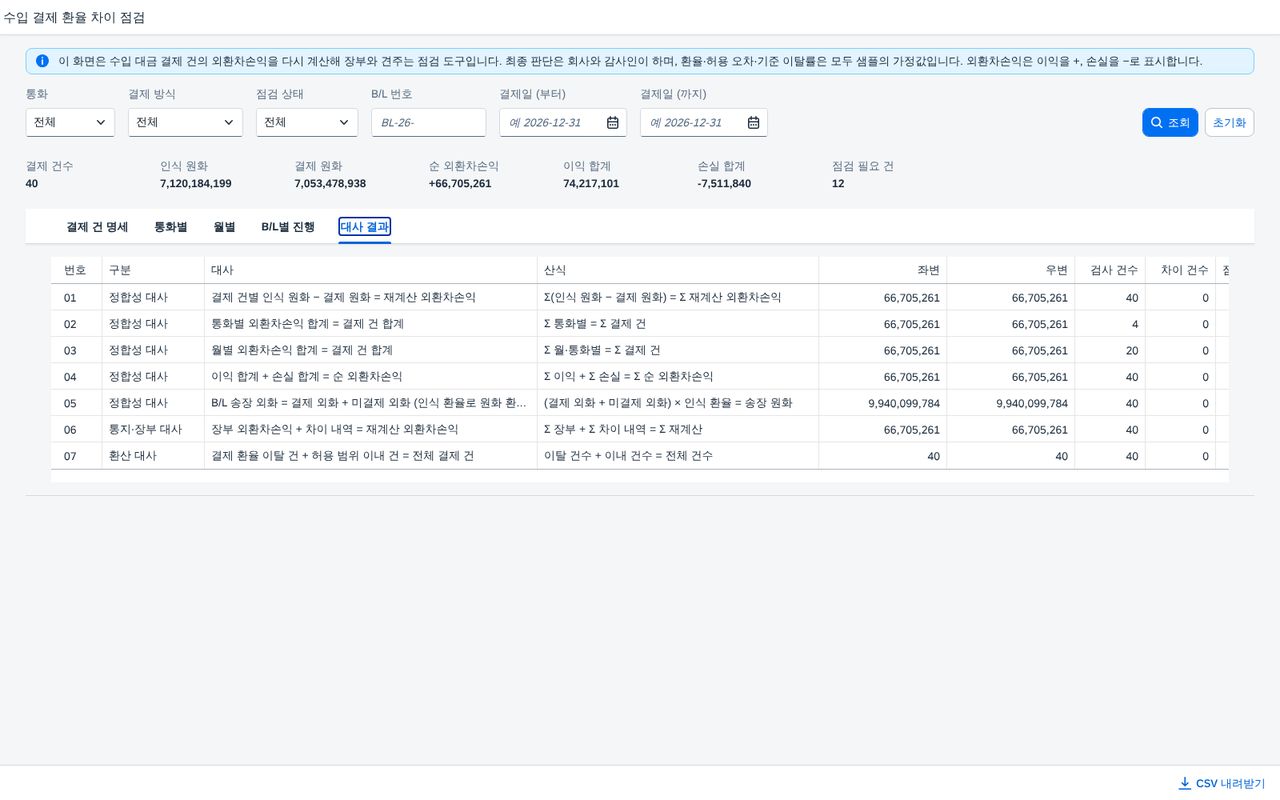The width and height of the screenshot is (1280, 800).
Task: Click the 인식 원화 value 7,120,184,199
Action: click(196, 184)
